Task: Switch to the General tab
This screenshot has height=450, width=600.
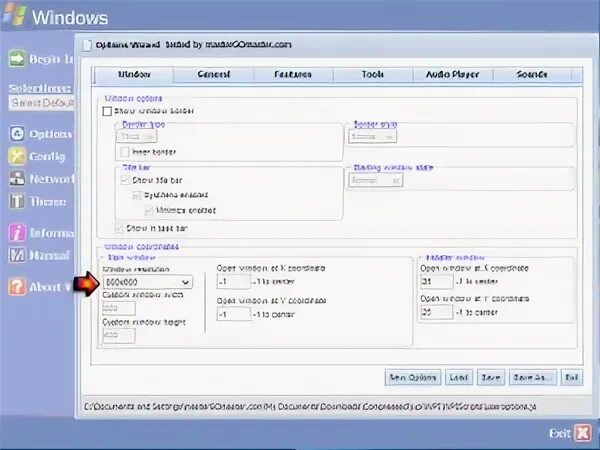Action: click(x=214, y=75)
